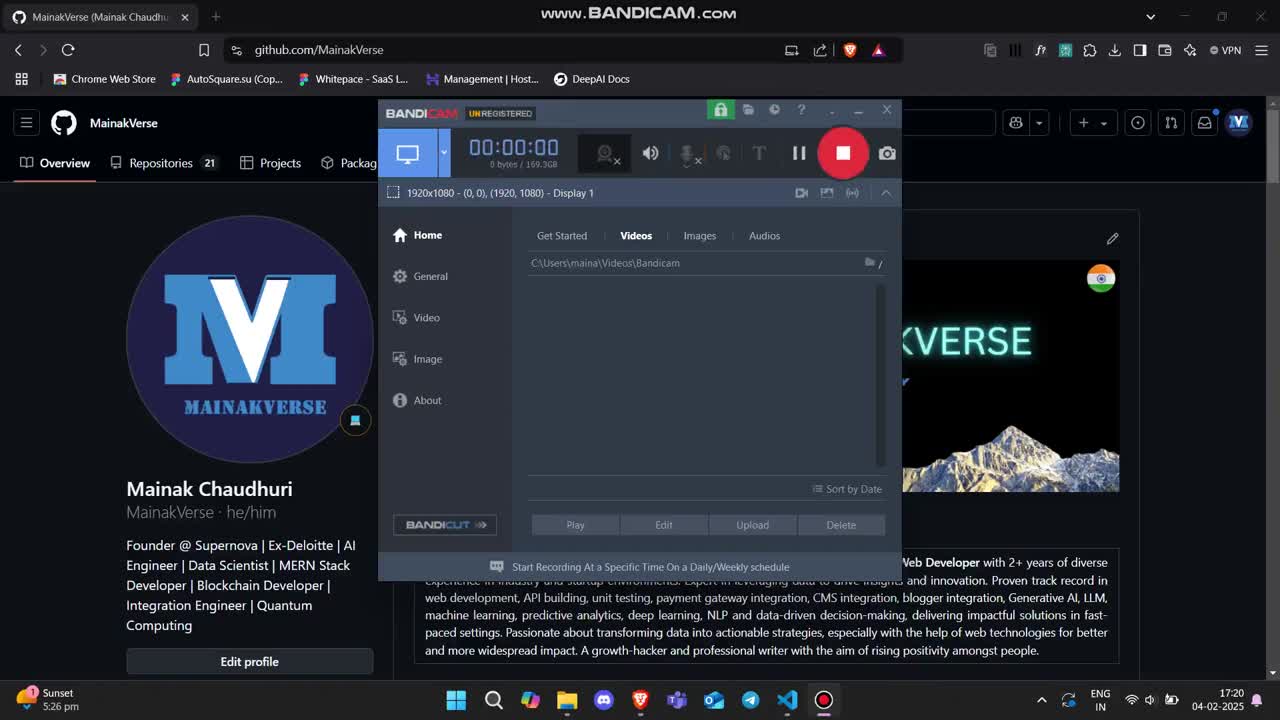Open Windows Start menu

pos(456,700)
